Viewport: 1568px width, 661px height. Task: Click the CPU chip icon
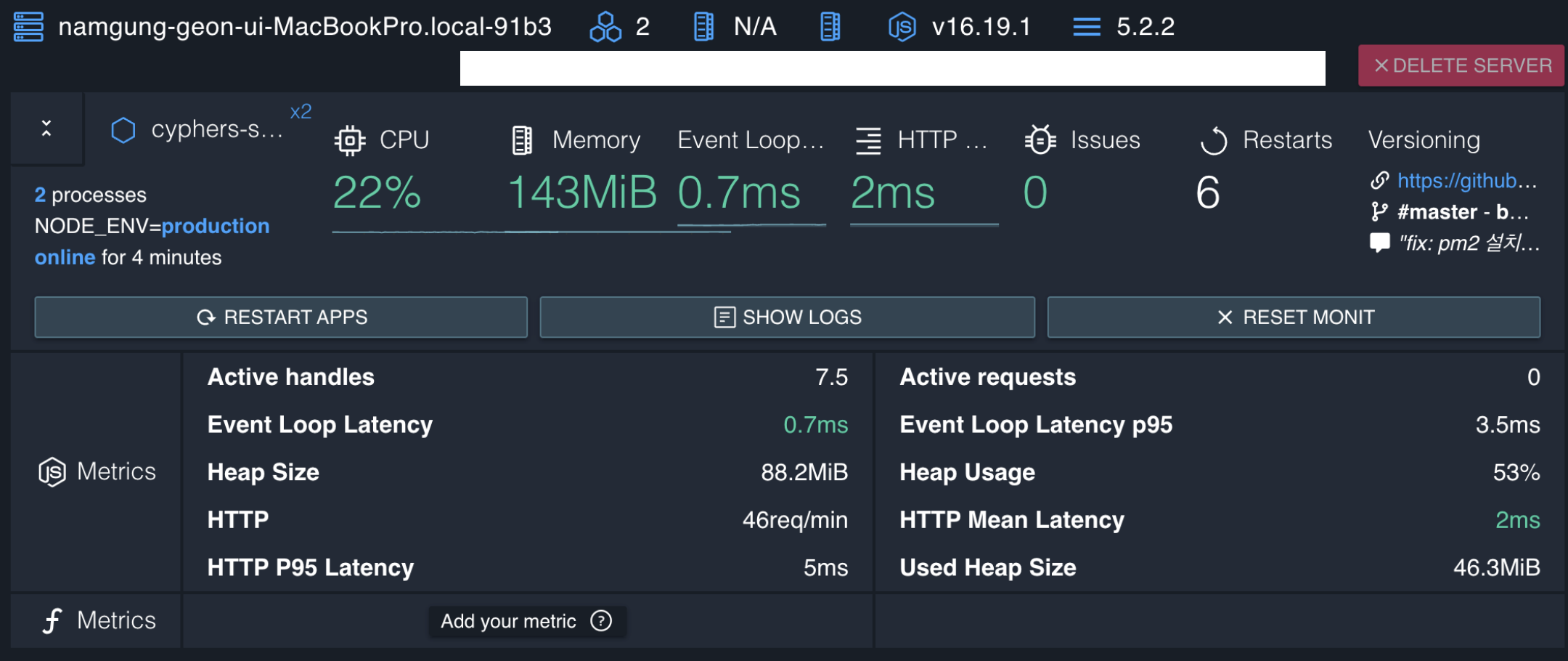click(x=350, y=140)
